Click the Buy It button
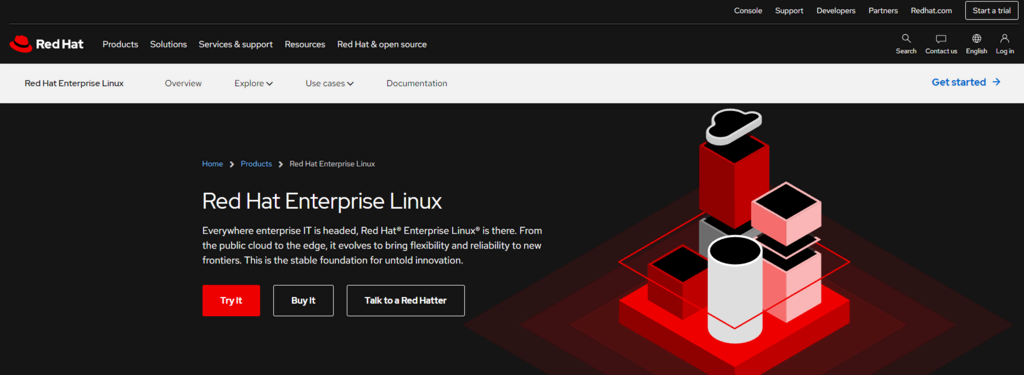Viewport: 1024px width, 375px height. tap(303, 301)
